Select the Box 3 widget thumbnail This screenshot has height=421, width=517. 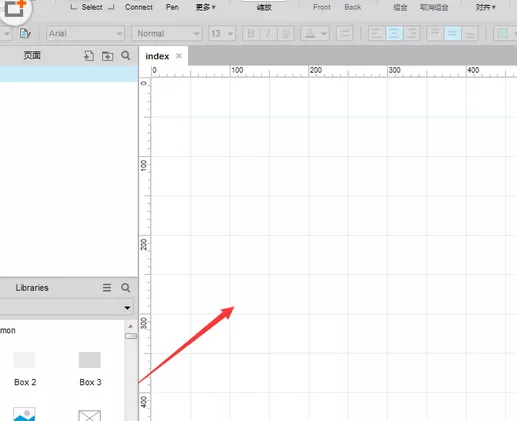coord(90,360)
